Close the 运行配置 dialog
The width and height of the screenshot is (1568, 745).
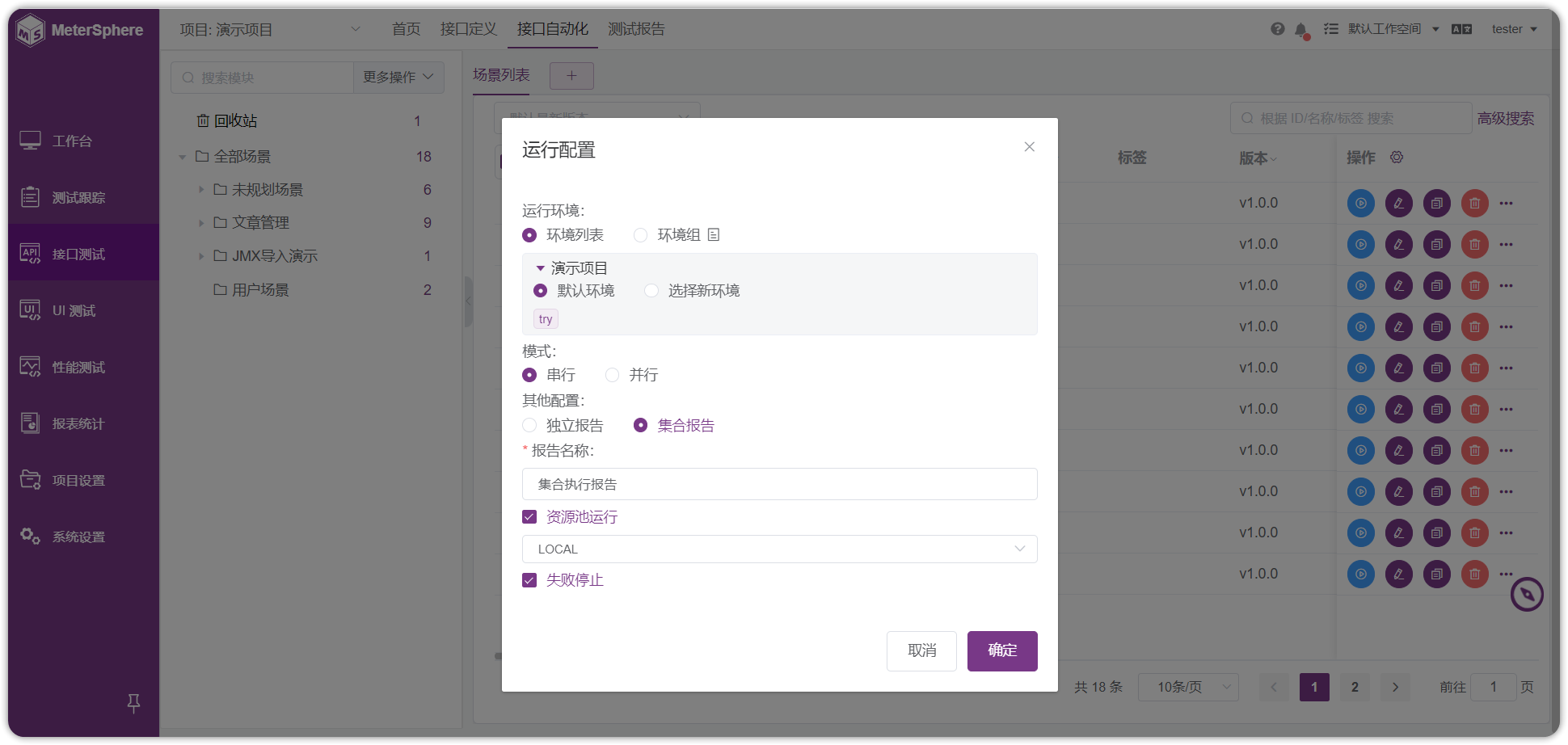[1029, 147]
